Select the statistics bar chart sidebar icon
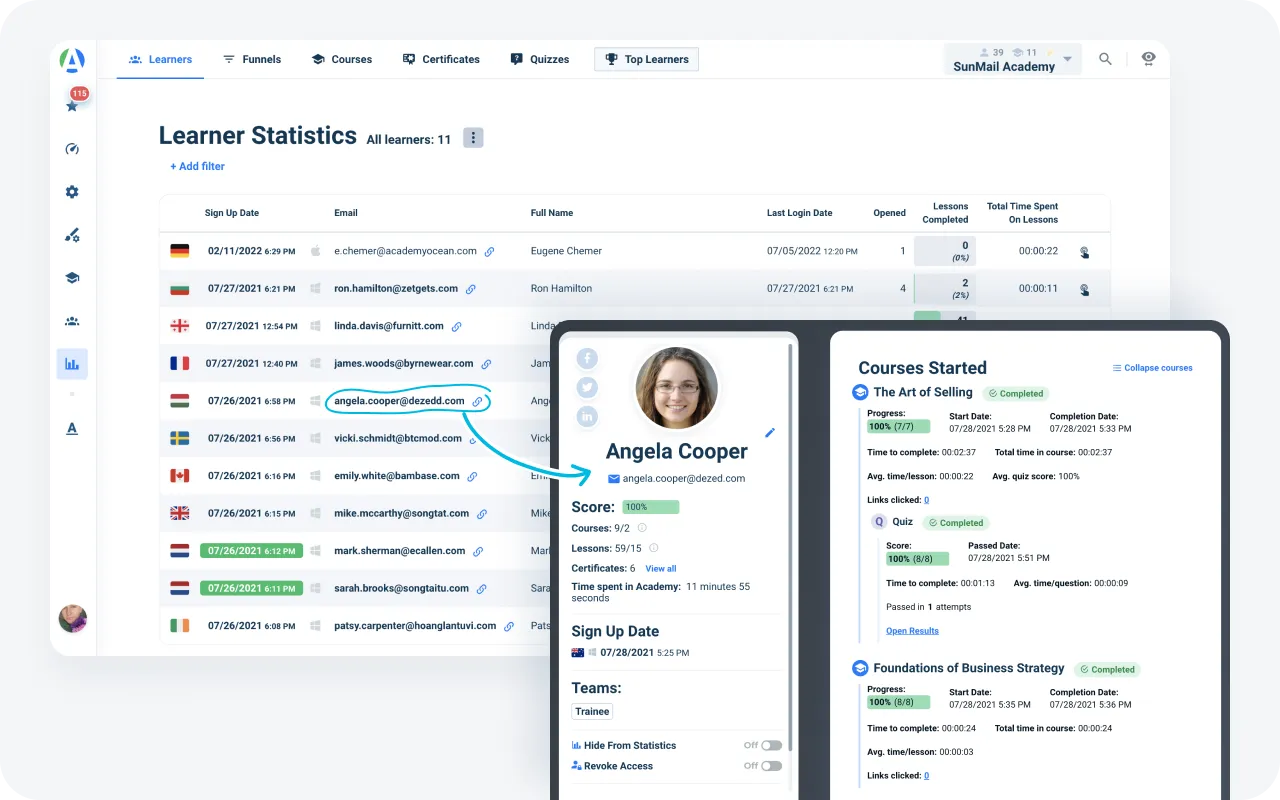Screen dimensions: 1280x800 coord(72,364)
